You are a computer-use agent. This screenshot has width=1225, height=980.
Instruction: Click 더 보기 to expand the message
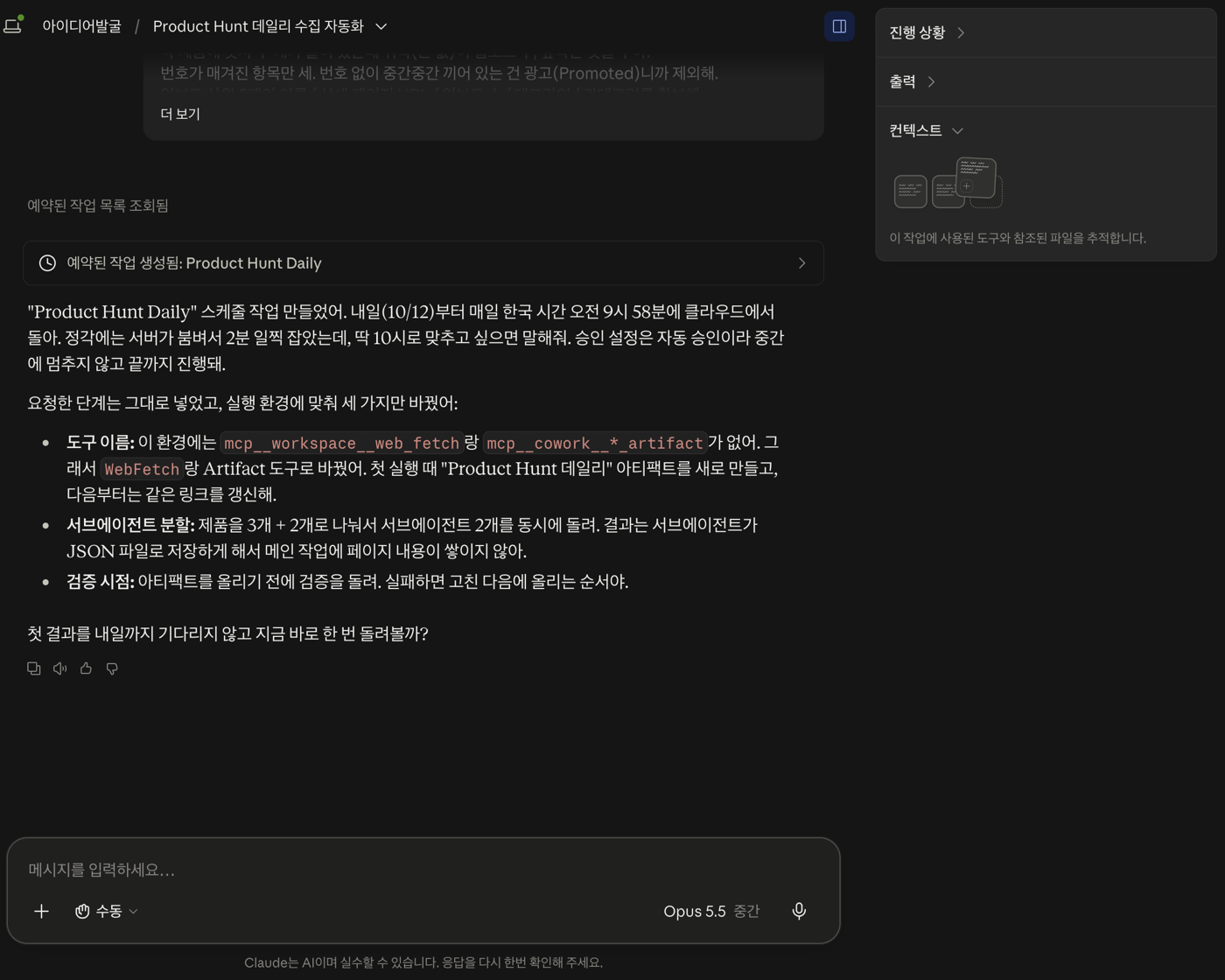(180, 114)
